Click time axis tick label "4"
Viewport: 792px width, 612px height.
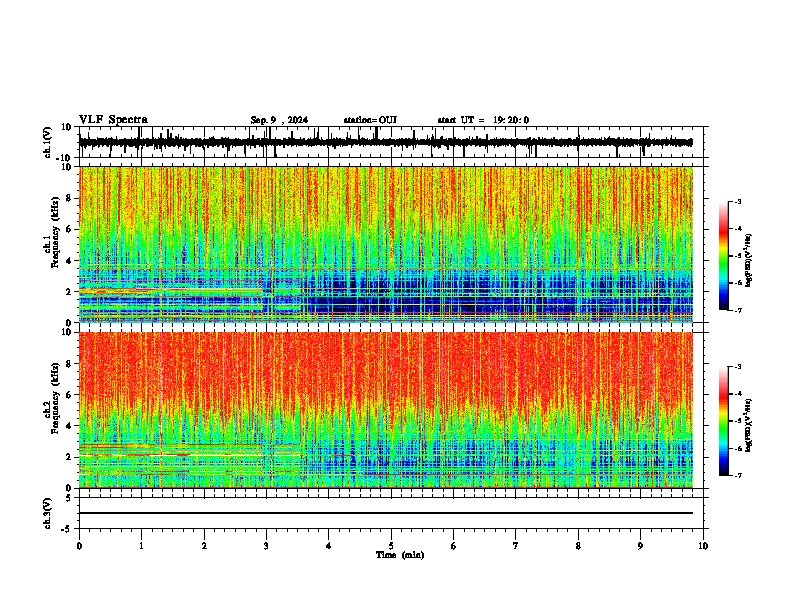(x=329, y=546)
